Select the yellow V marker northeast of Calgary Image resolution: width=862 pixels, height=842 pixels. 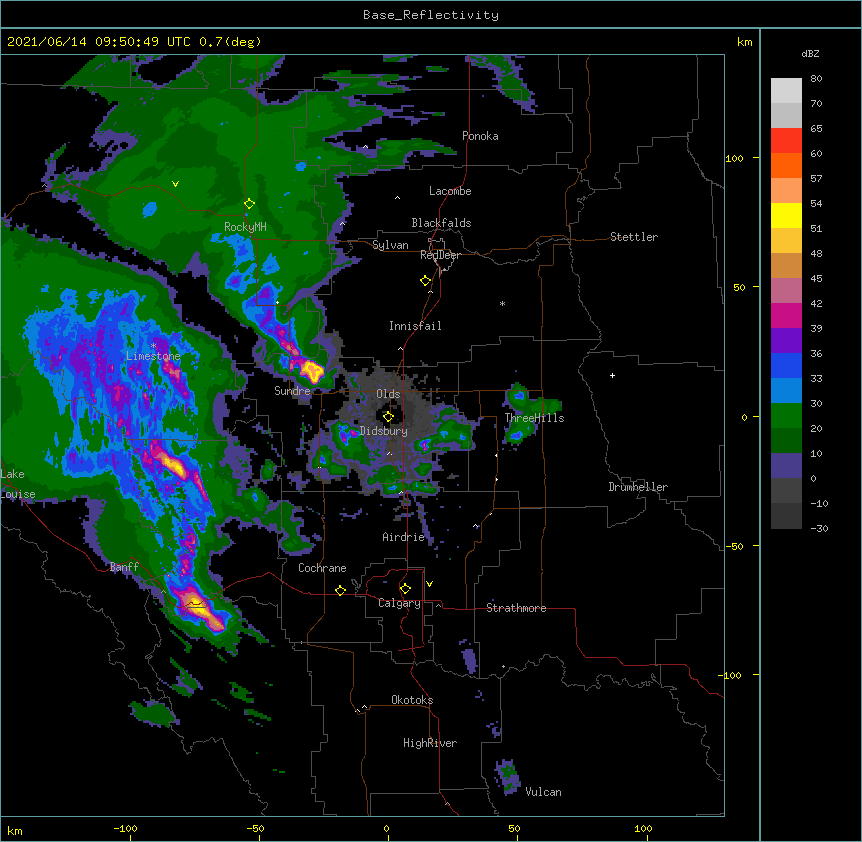tap(429, 584)
